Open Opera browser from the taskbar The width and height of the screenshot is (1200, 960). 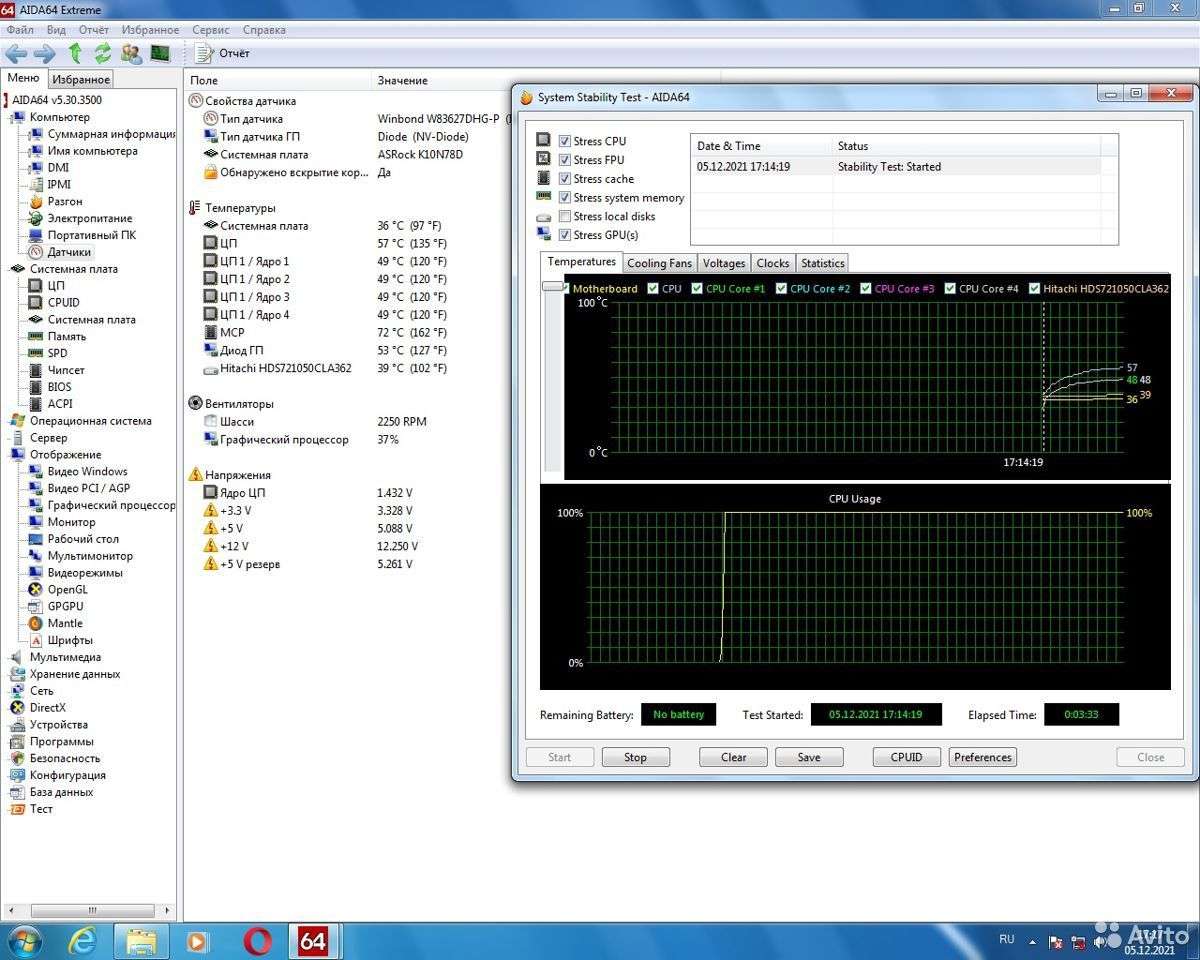coord(257,941)
